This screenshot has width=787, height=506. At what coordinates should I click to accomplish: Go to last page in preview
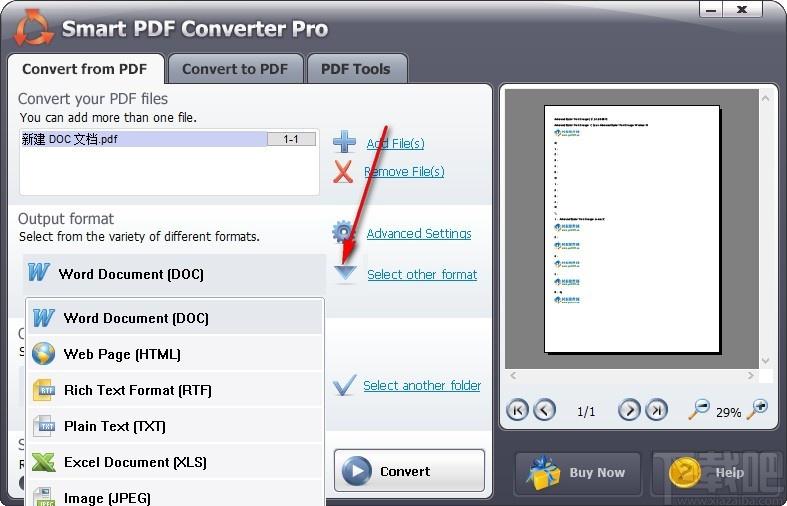657,410
